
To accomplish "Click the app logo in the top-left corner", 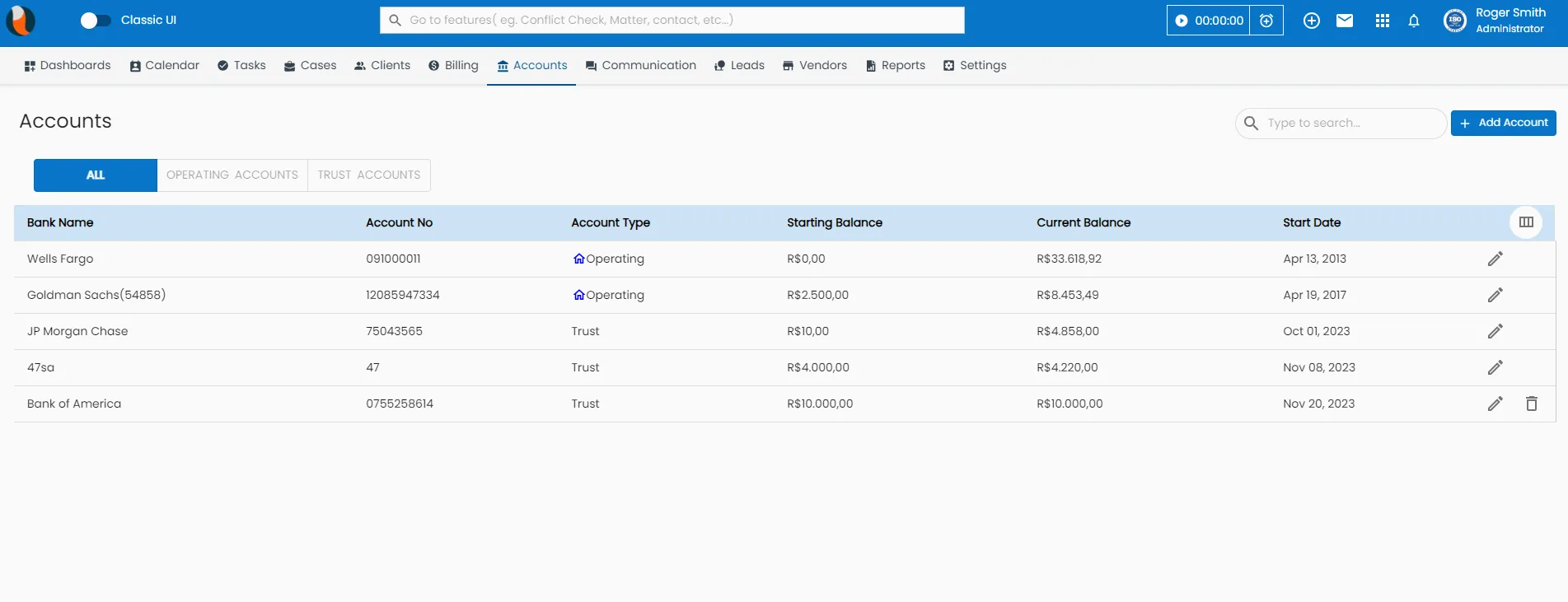I will (21, 21).
